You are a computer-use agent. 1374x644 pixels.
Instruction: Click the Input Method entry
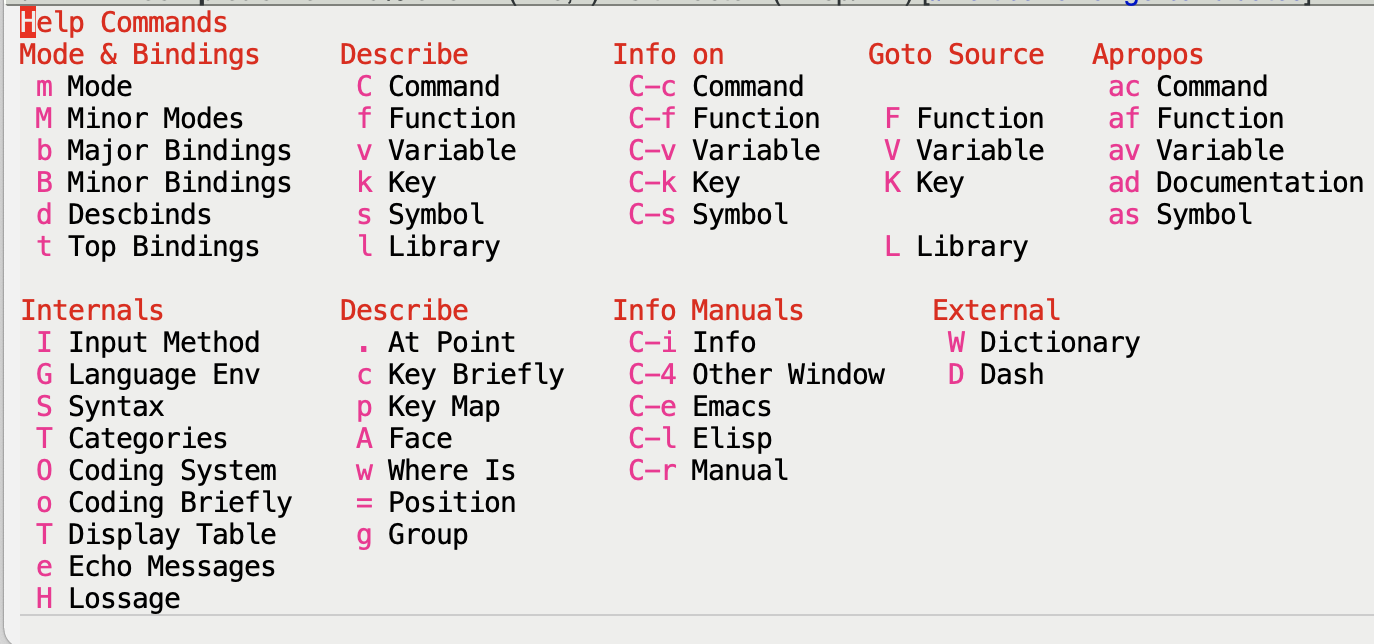[163, 343]
